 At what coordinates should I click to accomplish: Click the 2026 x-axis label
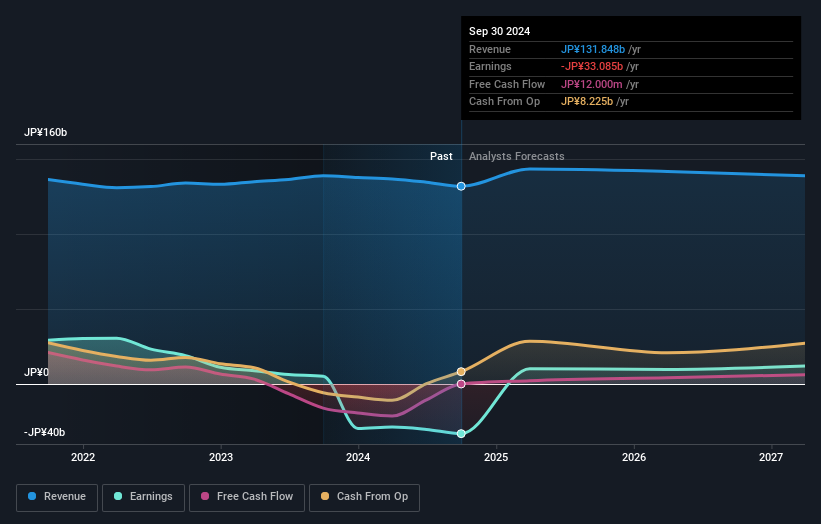pyautogui.click(x=634, y=457)
